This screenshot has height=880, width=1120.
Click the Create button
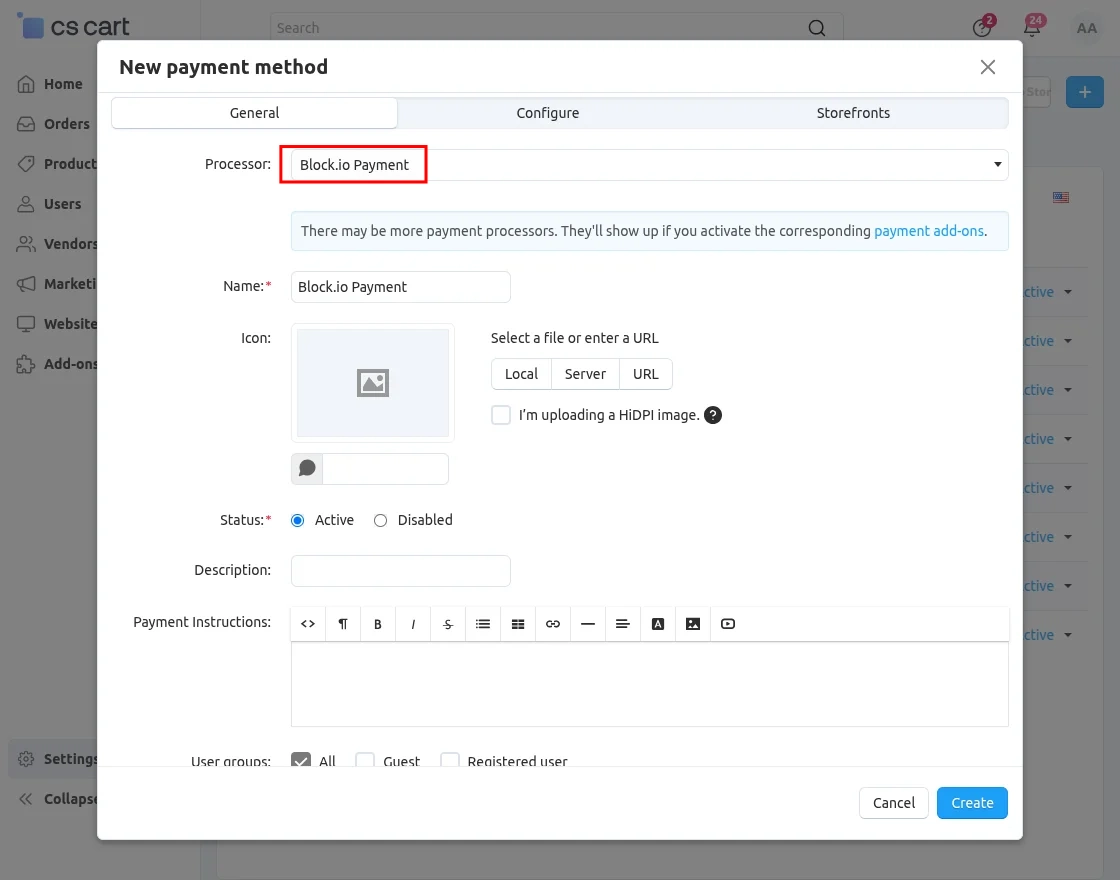972,803
